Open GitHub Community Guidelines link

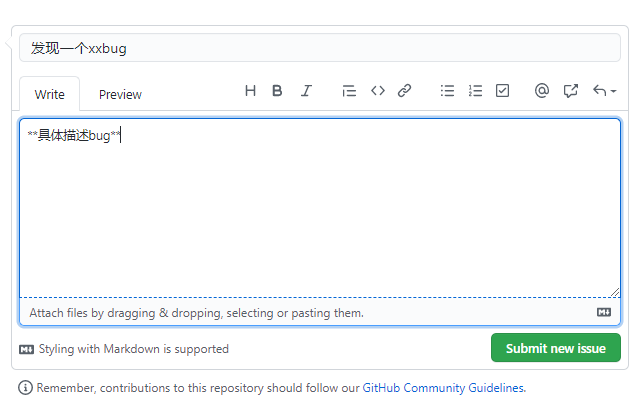point(443,388)
